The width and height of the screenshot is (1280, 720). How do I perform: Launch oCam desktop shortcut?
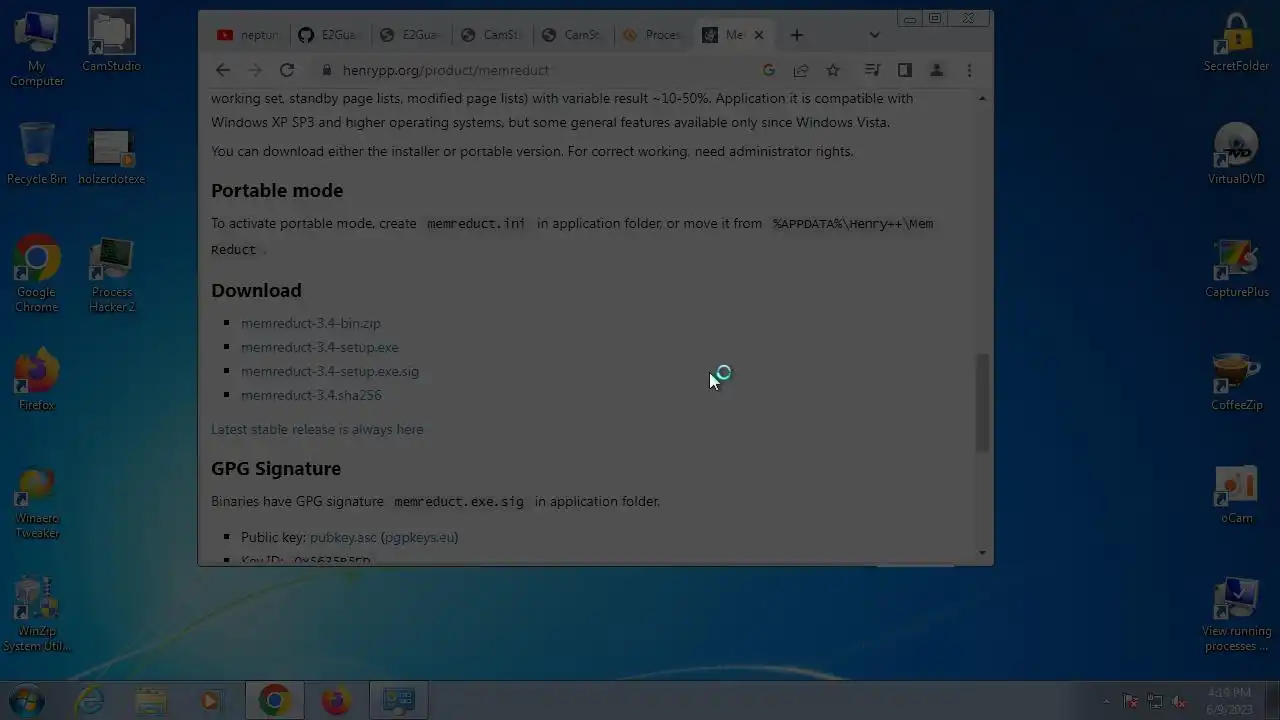coord(1236,495)
